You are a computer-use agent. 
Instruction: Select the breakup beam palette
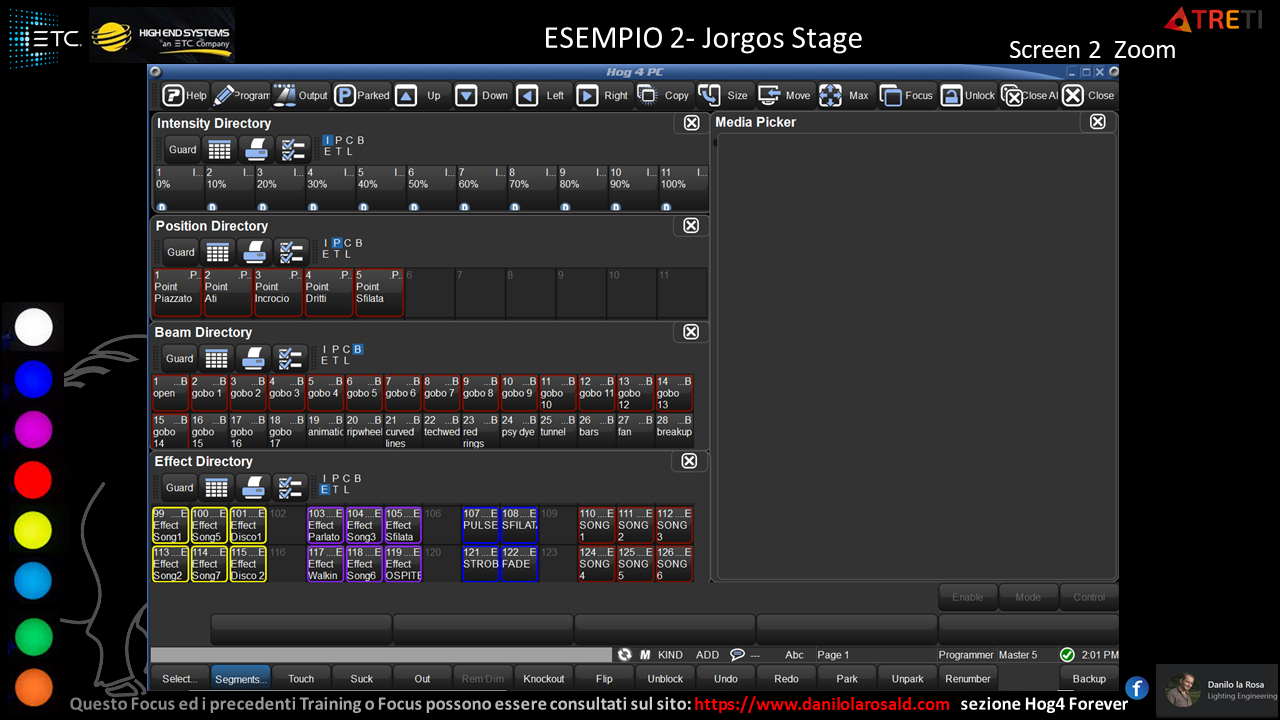(673, 431)
